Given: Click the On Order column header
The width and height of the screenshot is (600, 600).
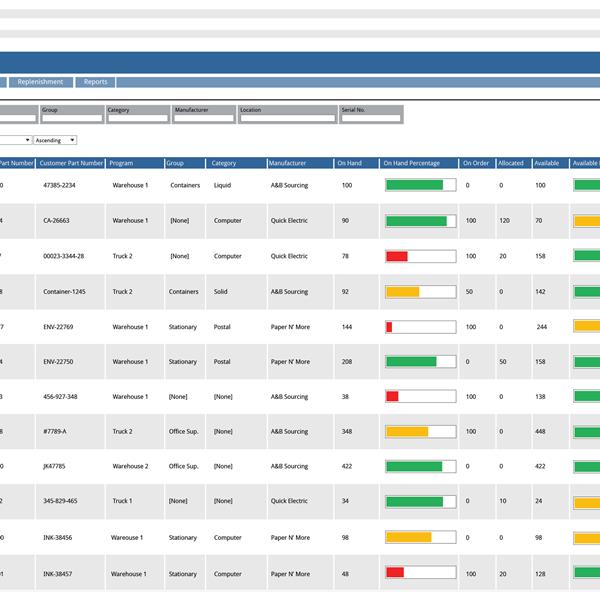Looking at the screenshot, I should 477,163.
